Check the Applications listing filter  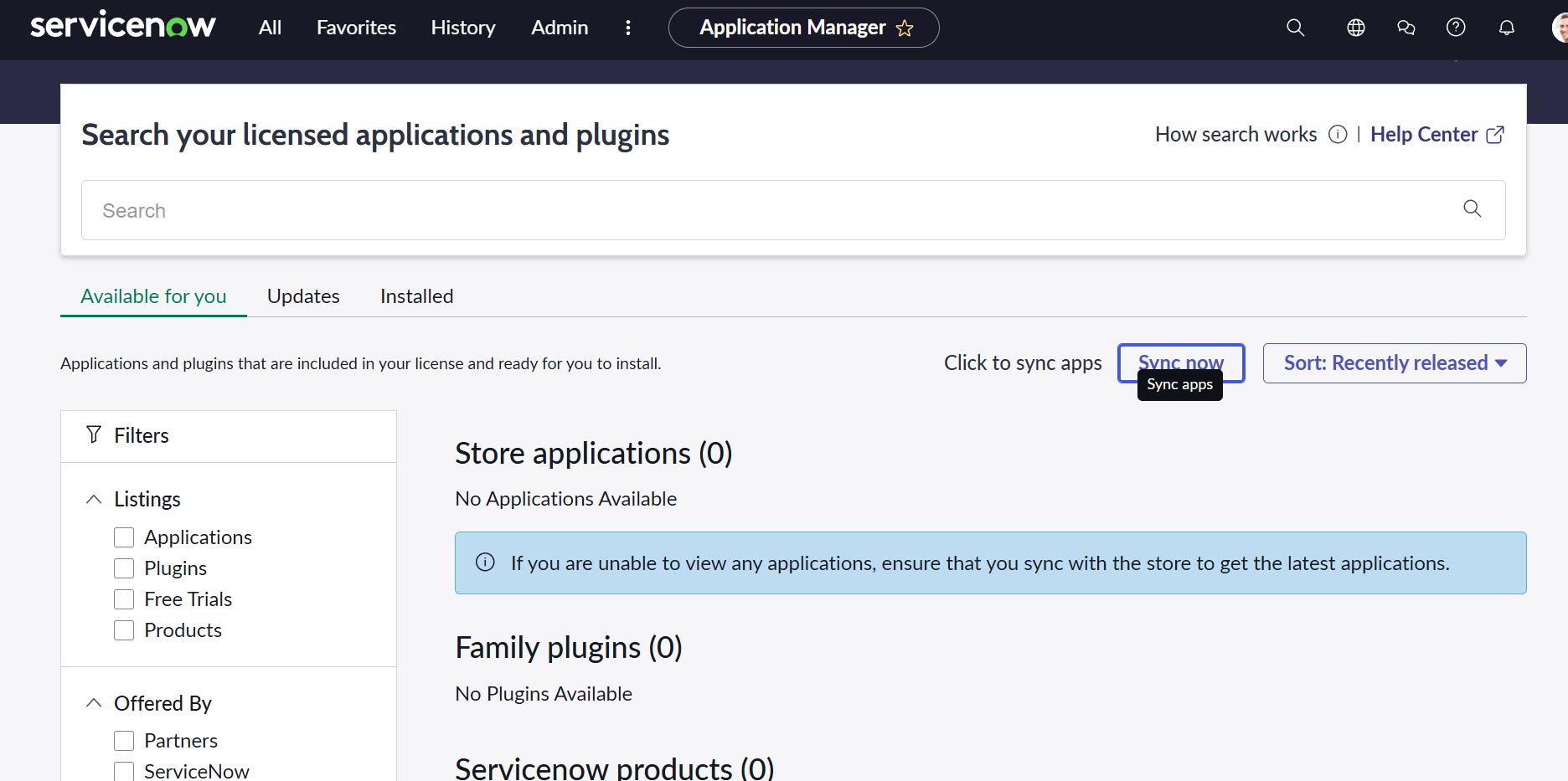pos(124,537)
